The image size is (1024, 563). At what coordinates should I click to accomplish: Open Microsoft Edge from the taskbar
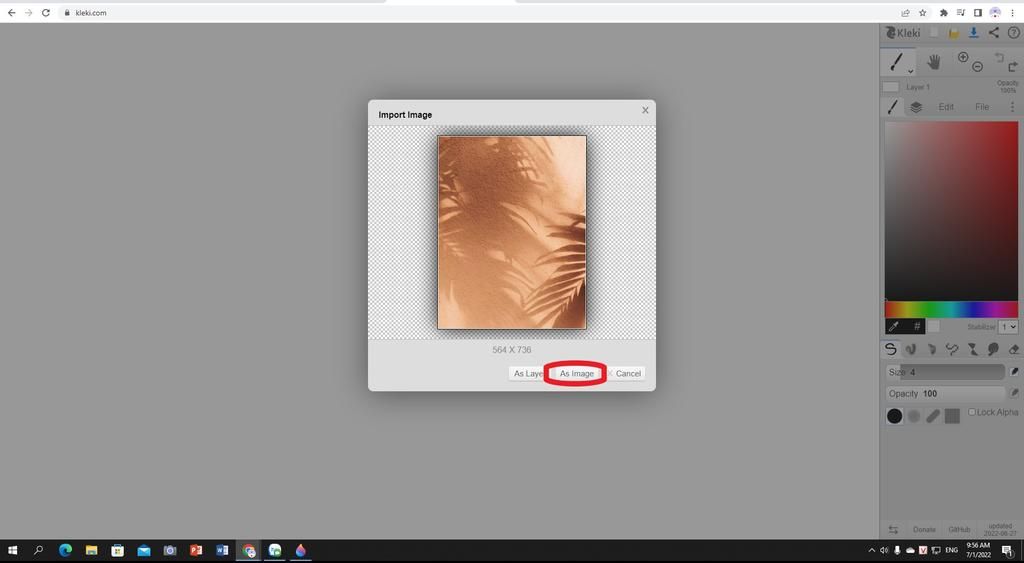[x=65, y=551]
